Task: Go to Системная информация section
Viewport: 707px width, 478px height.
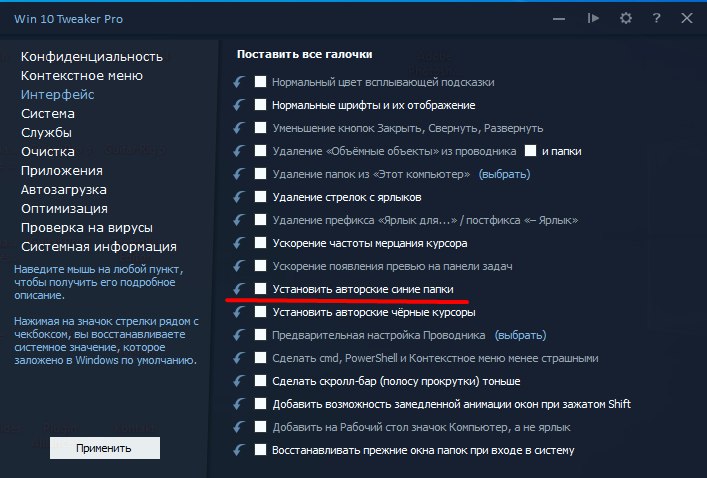Action: coord(99,247)
